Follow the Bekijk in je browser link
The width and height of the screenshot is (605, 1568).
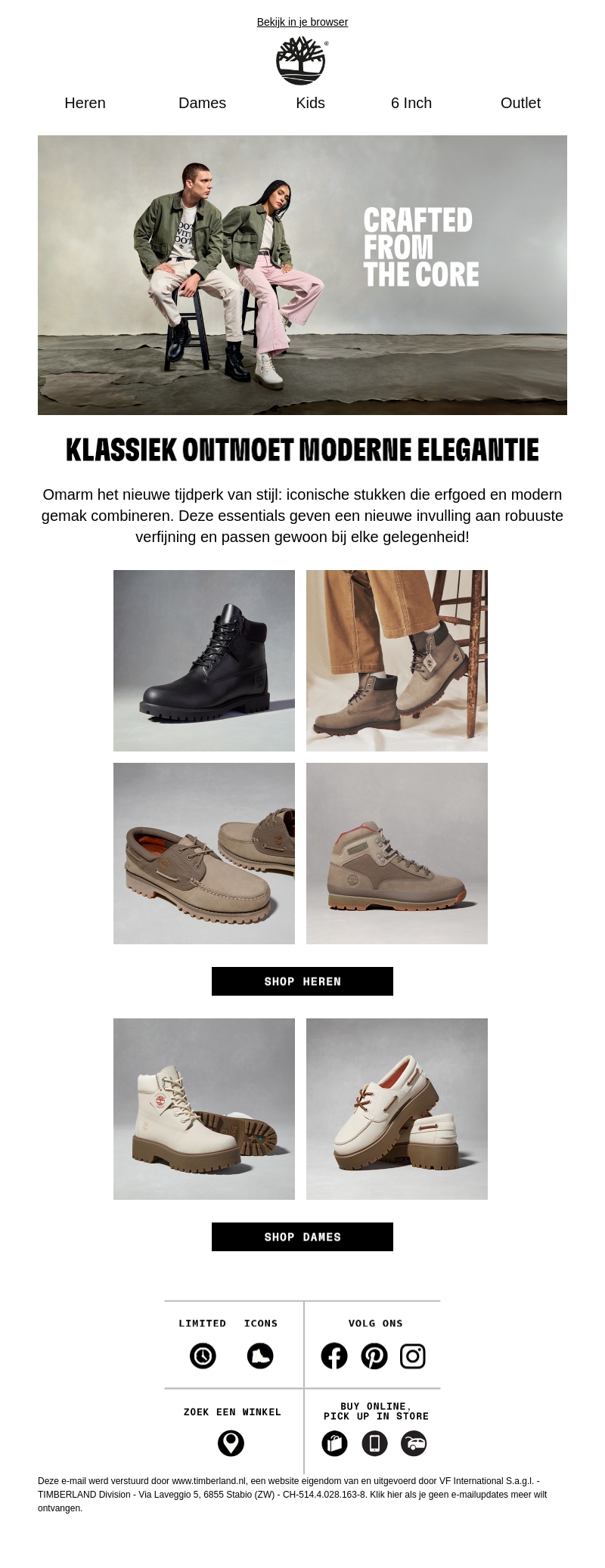pos(302,22)
